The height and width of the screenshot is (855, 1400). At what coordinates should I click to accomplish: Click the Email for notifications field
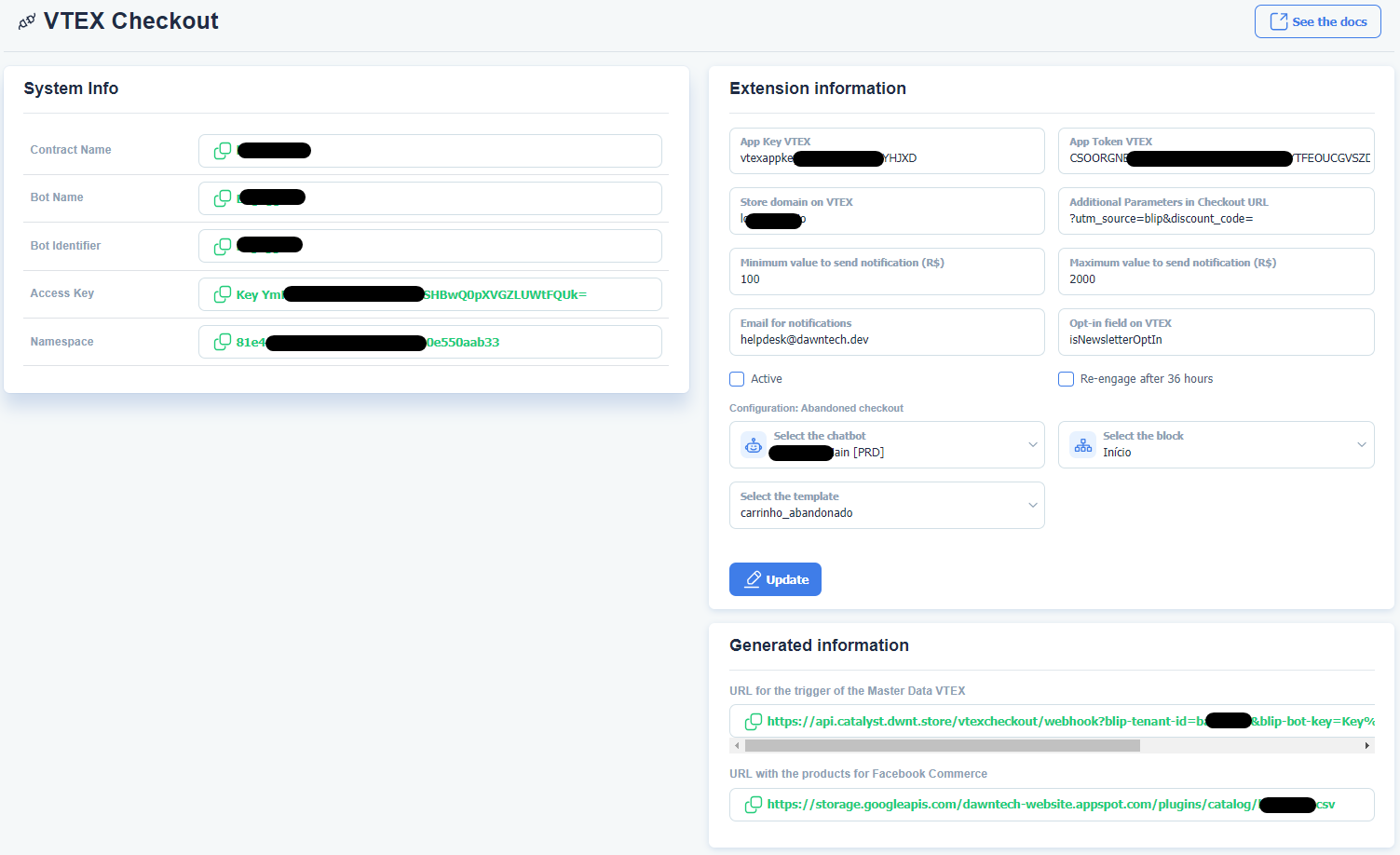(x=887, y=332)
